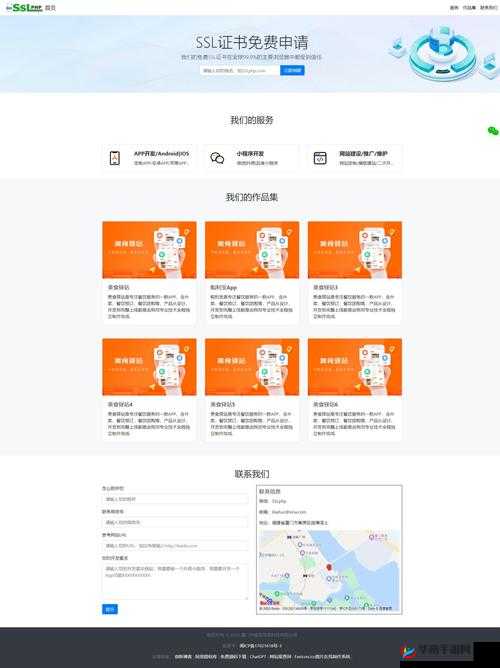This screenshot has height=668, width=500.
Task: Click the 美食驿站4 card title
Action: pyautogui.click(x=120, y=404)
